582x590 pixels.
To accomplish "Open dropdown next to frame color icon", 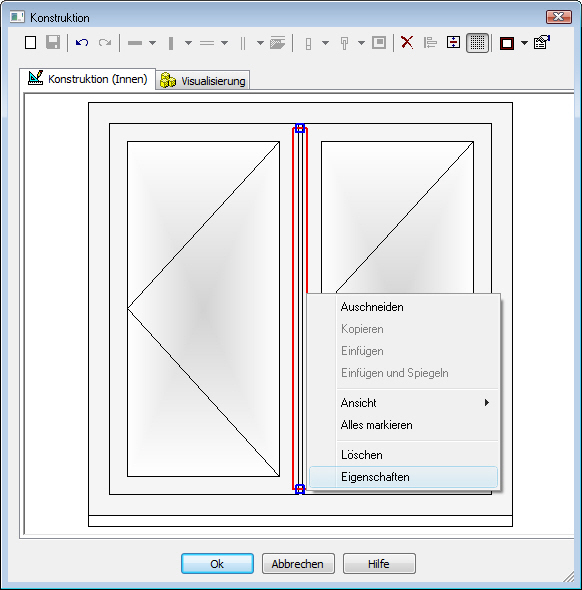I will (x=524, y=43).
